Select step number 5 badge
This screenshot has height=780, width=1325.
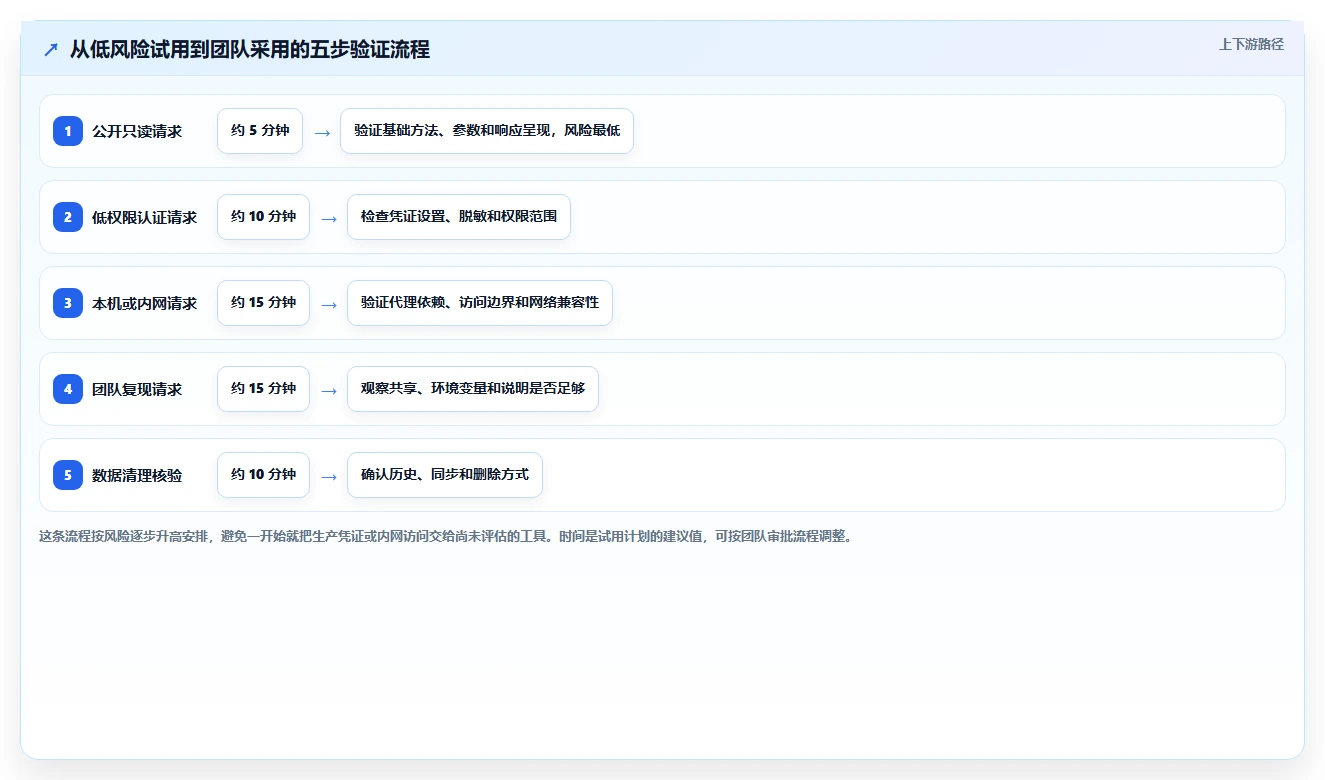pos(68,475)
